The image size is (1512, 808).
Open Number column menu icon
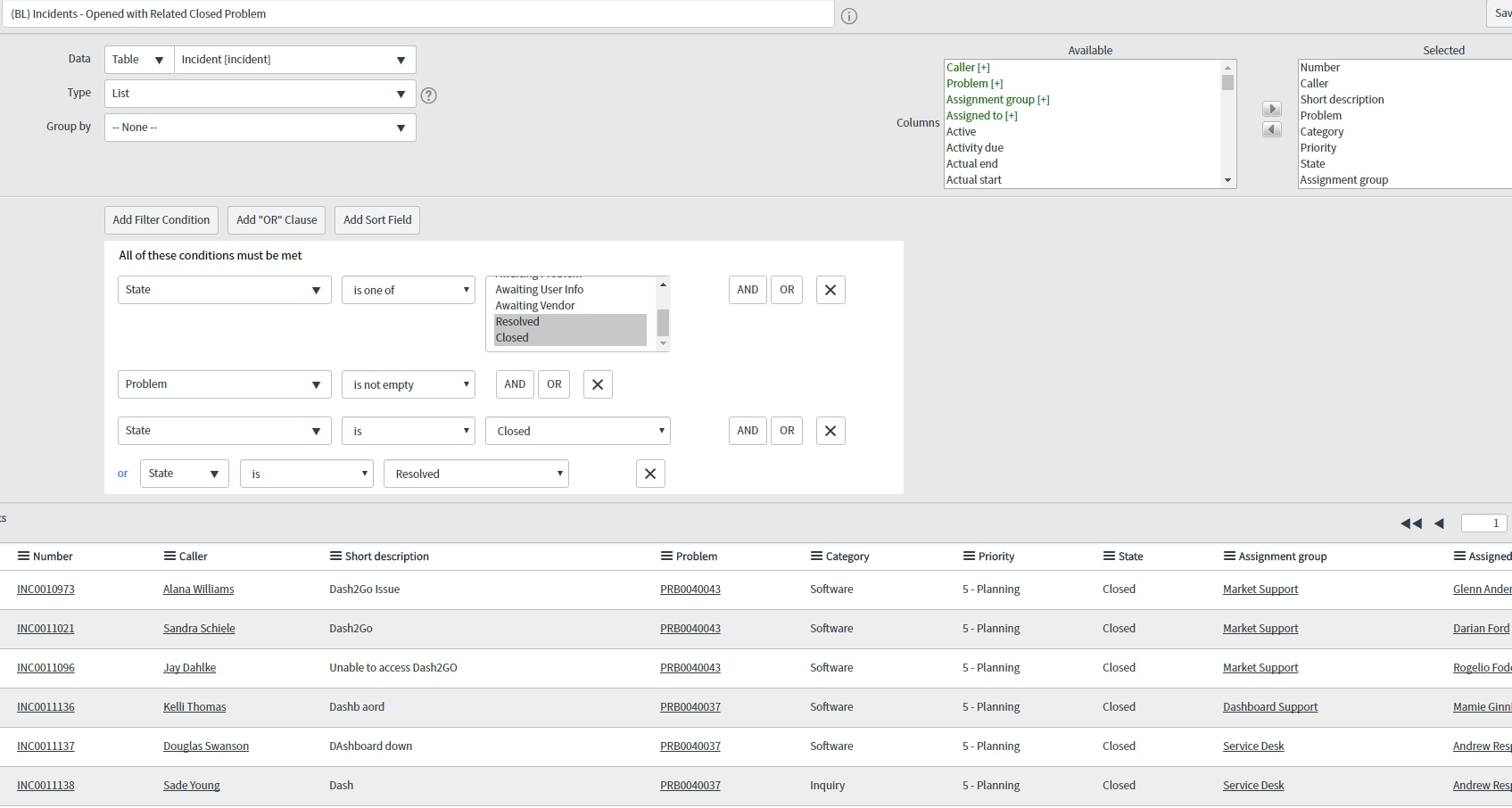click(x=24, y=557)
